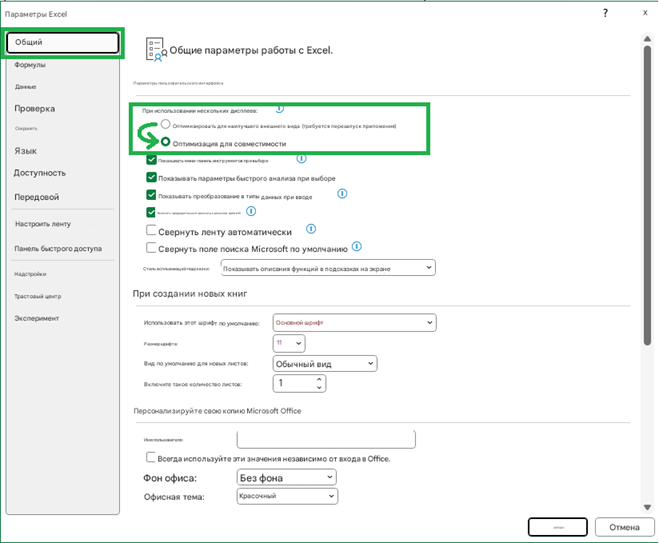
Task: Open the Сохранить category
Action: [x=26, y=129]
